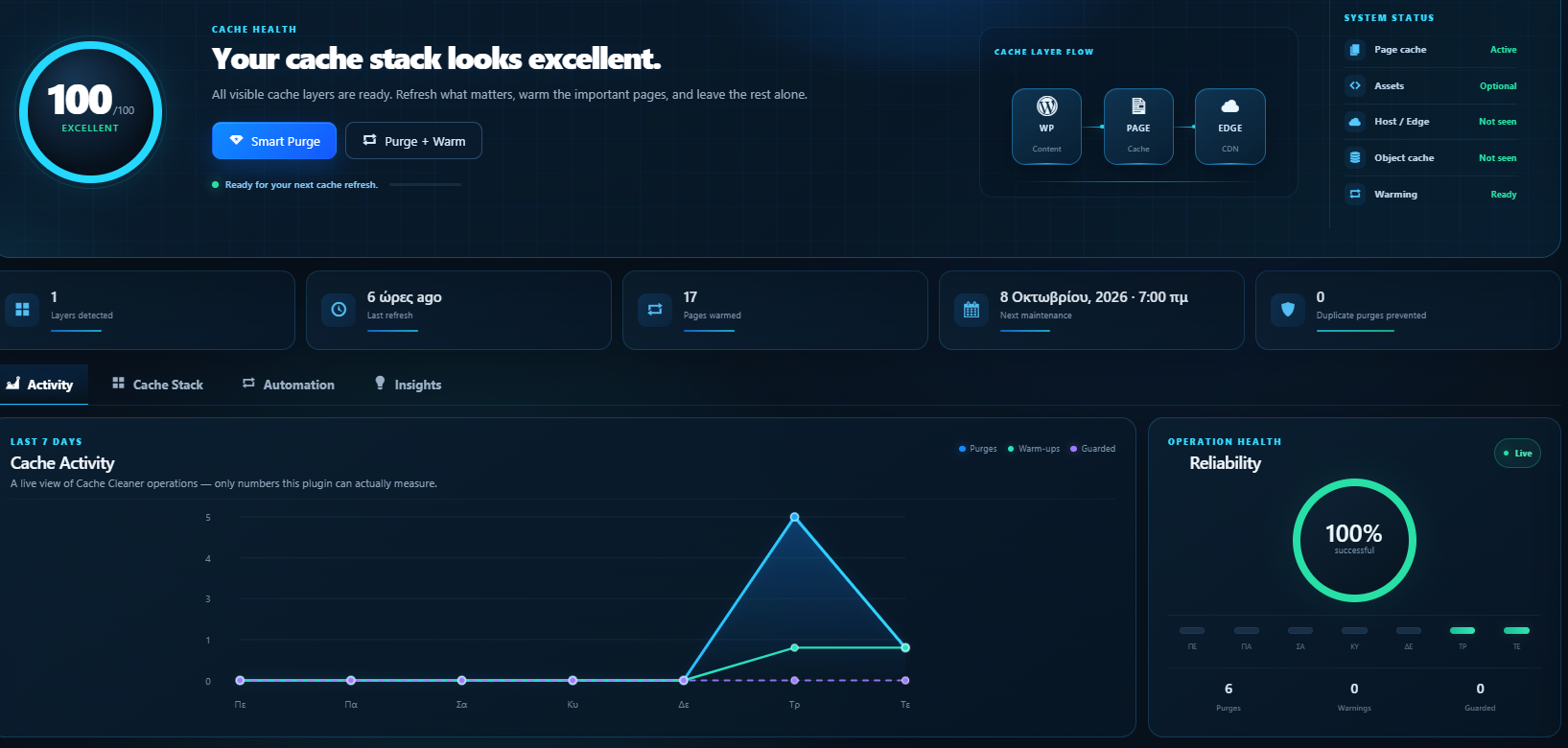Screen dimensions: 1568x748
Task: Click the Purge + Warm button
Action: [413, 141]
